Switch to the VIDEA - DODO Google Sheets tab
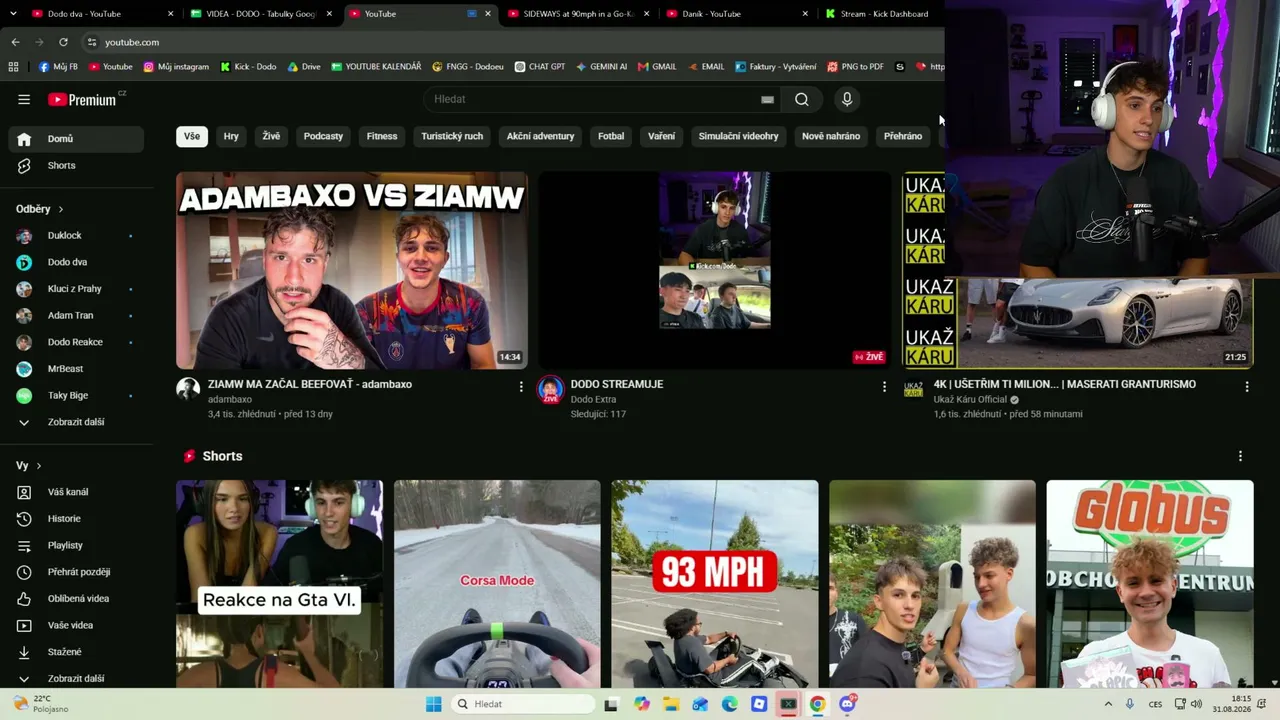1280x720 pixels. (x=260, y=14)
